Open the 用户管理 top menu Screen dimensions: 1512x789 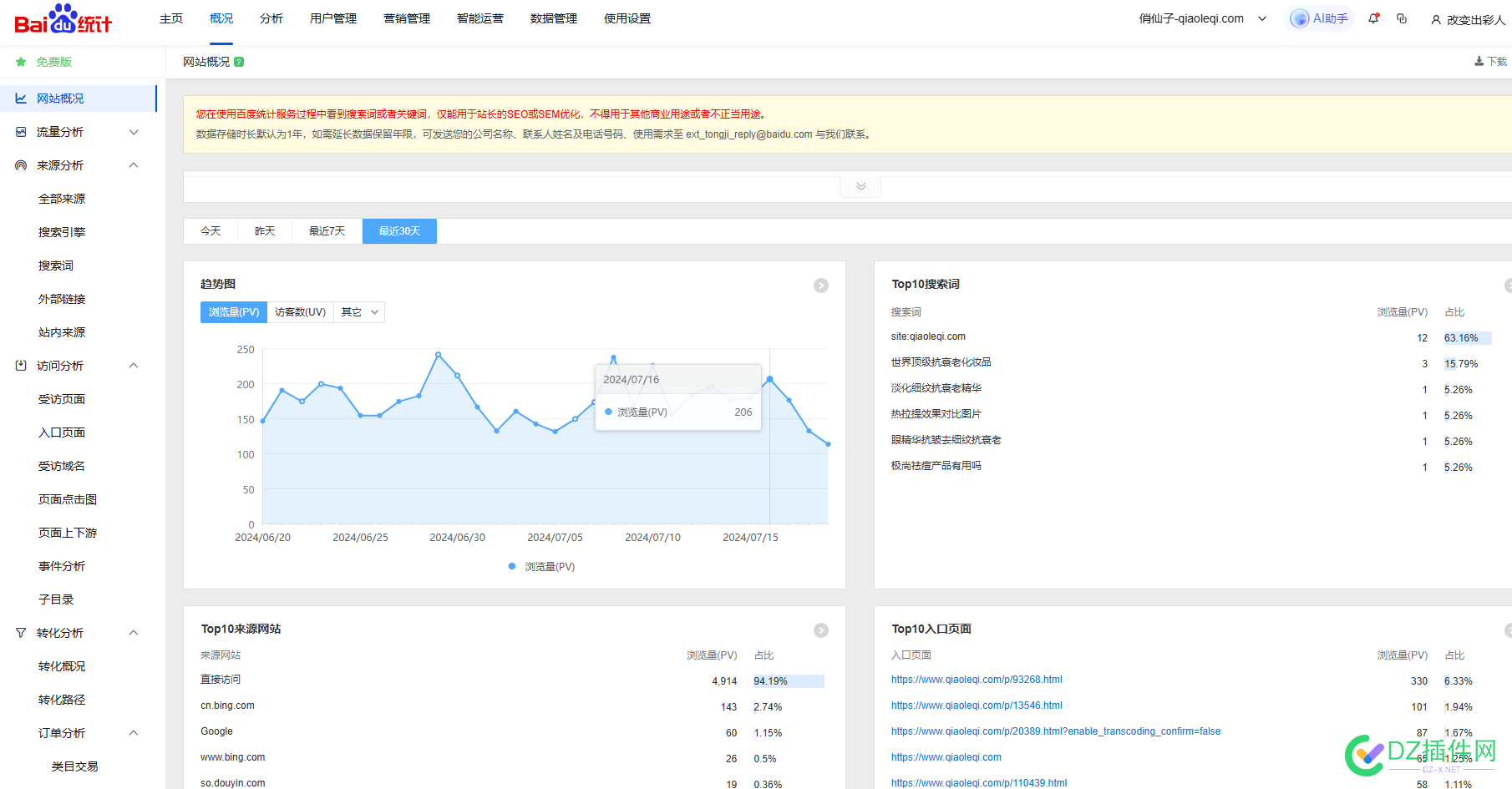tap(333, 18)
